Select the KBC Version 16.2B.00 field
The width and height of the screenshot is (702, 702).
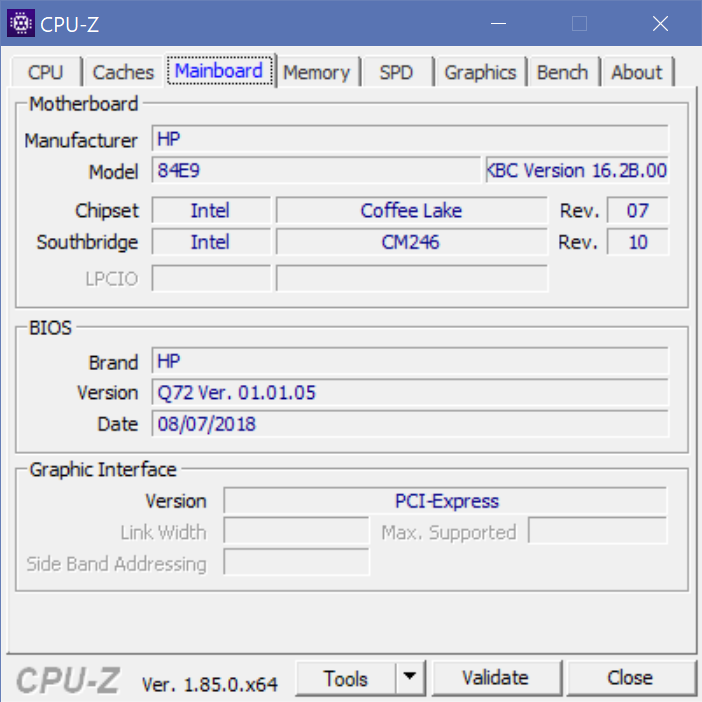click(x=577, y=170)
